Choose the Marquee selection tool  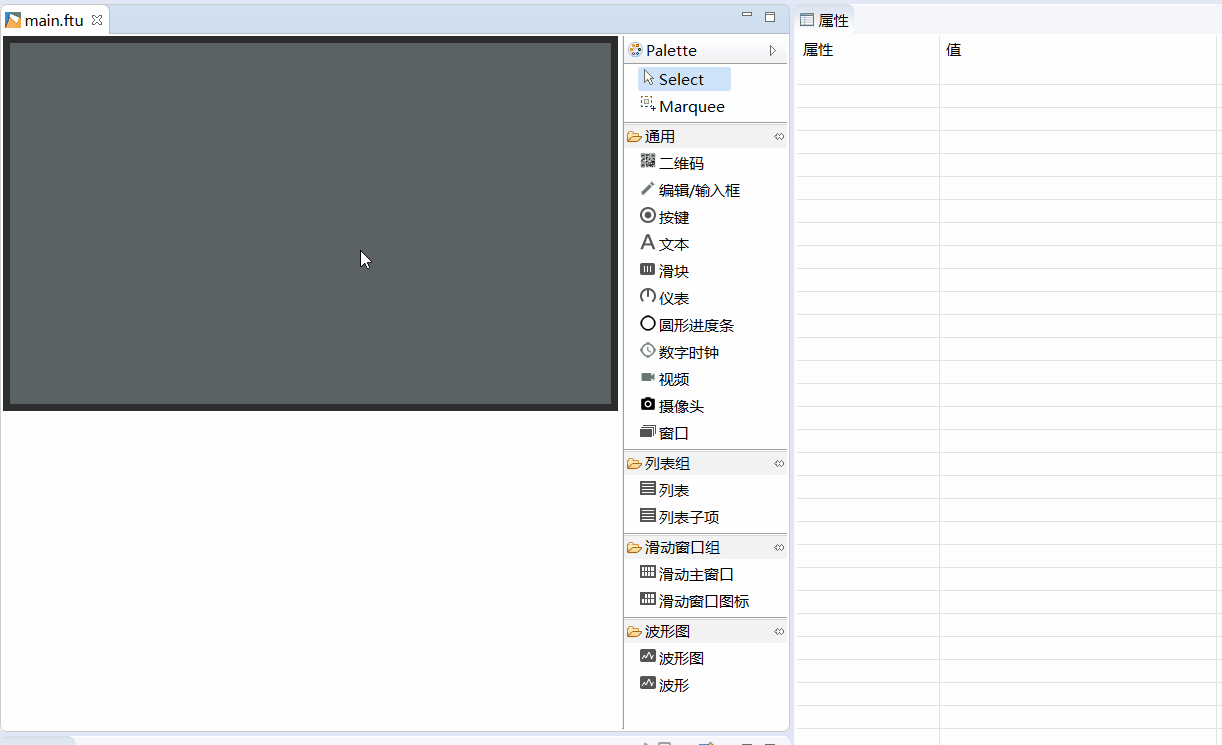[x=683, y=106]
